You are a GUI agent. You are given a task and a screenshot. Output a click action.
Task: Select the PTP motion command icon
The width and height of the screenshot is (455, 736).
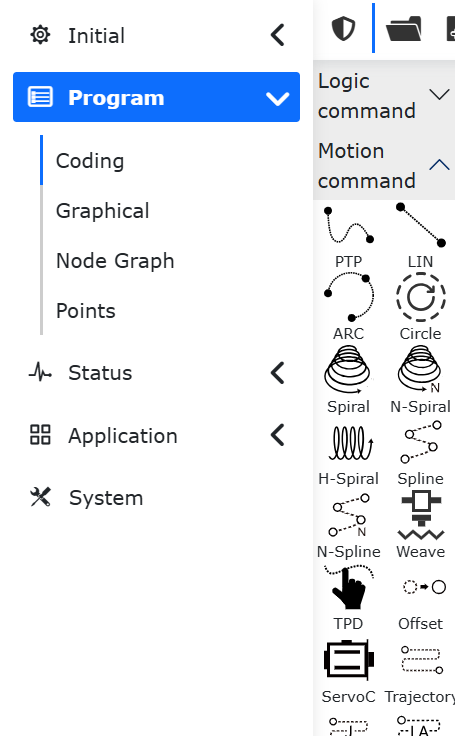pyautogui.click(x=348, y=226)
